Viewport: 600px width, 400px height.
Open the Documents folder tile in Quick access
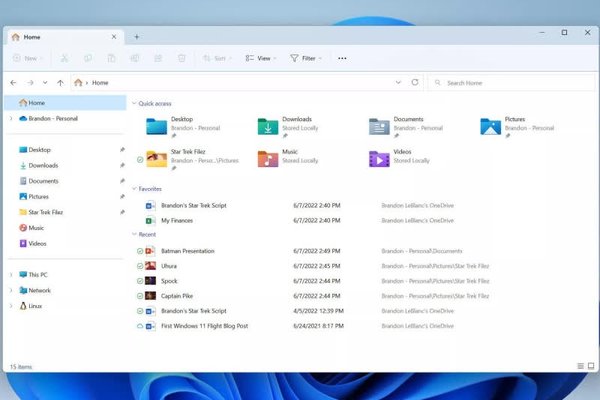click(406, 127)
